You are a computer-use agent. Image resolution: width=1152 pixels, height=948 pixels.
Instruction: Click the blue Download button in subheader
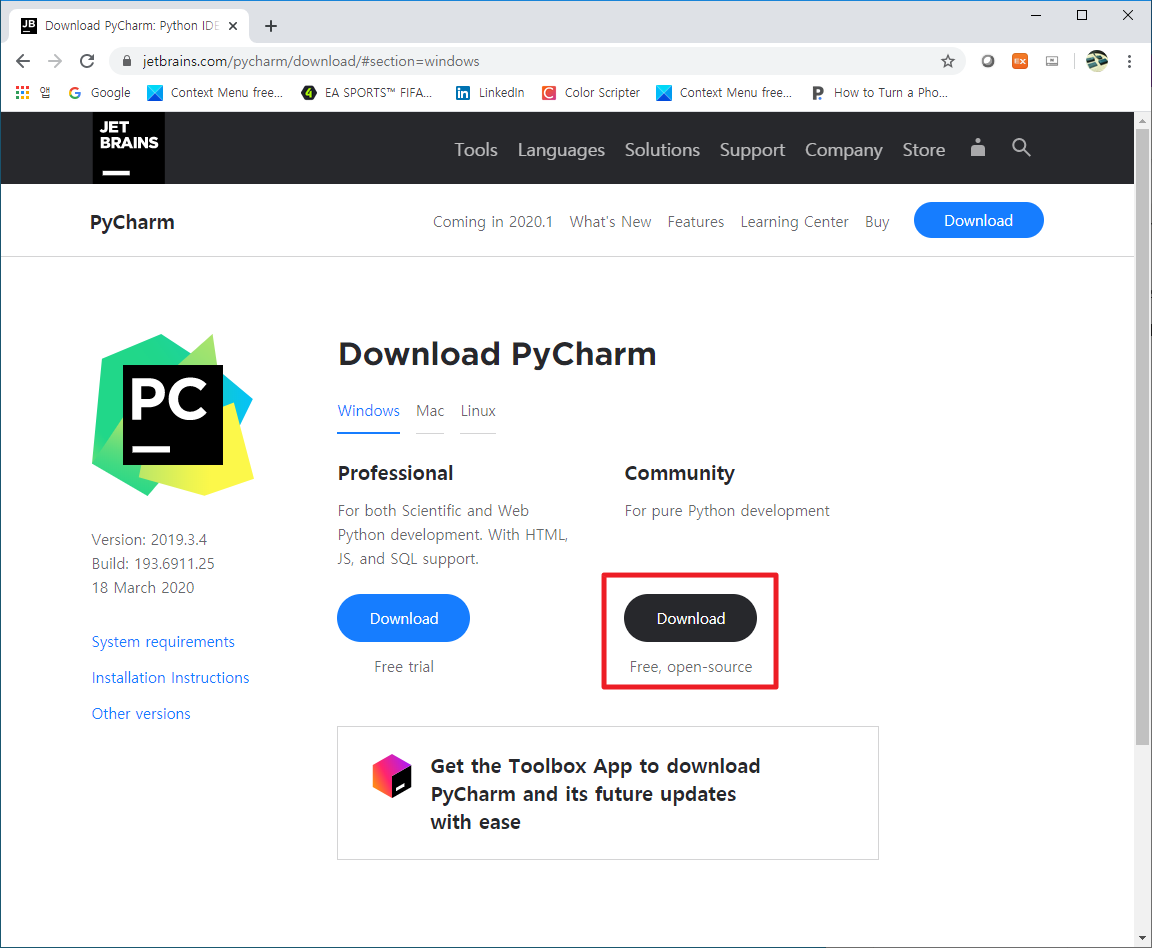pyautogui.click(x=978, y=220)
